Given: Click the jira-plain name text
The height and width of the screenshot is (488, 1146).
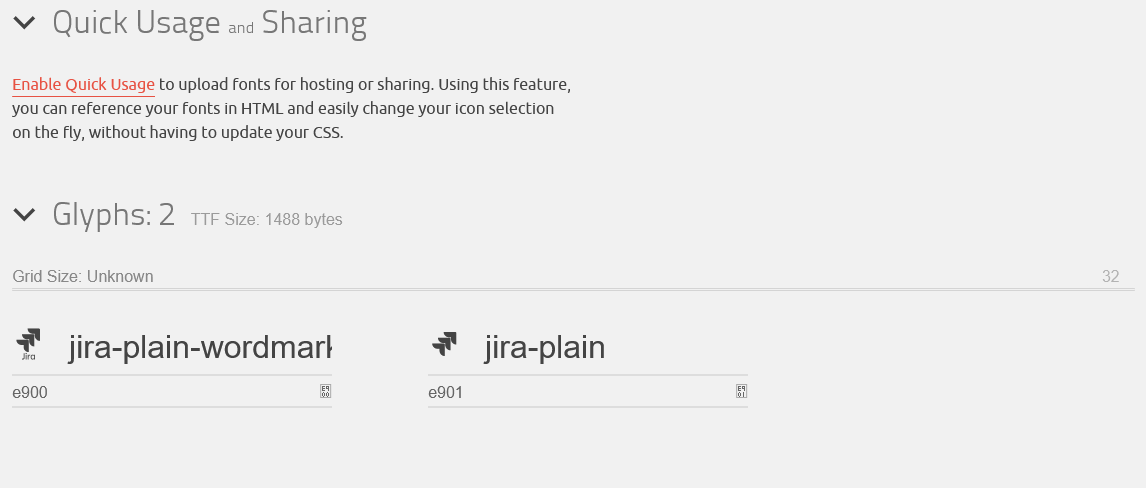Looking at the screenshot, I should [544, 347].
